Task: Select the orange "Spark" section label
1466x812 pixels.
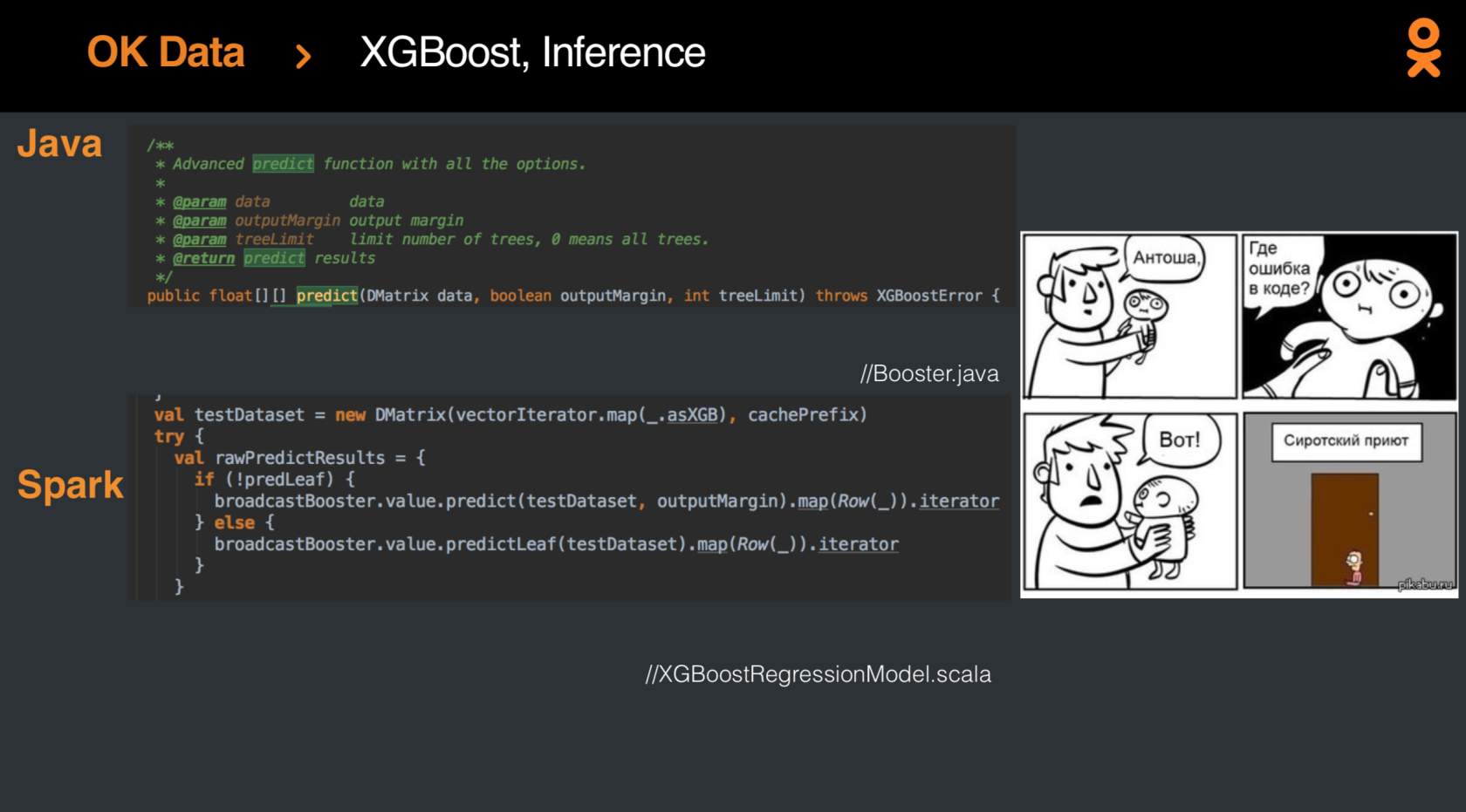Action: [71, 485]
